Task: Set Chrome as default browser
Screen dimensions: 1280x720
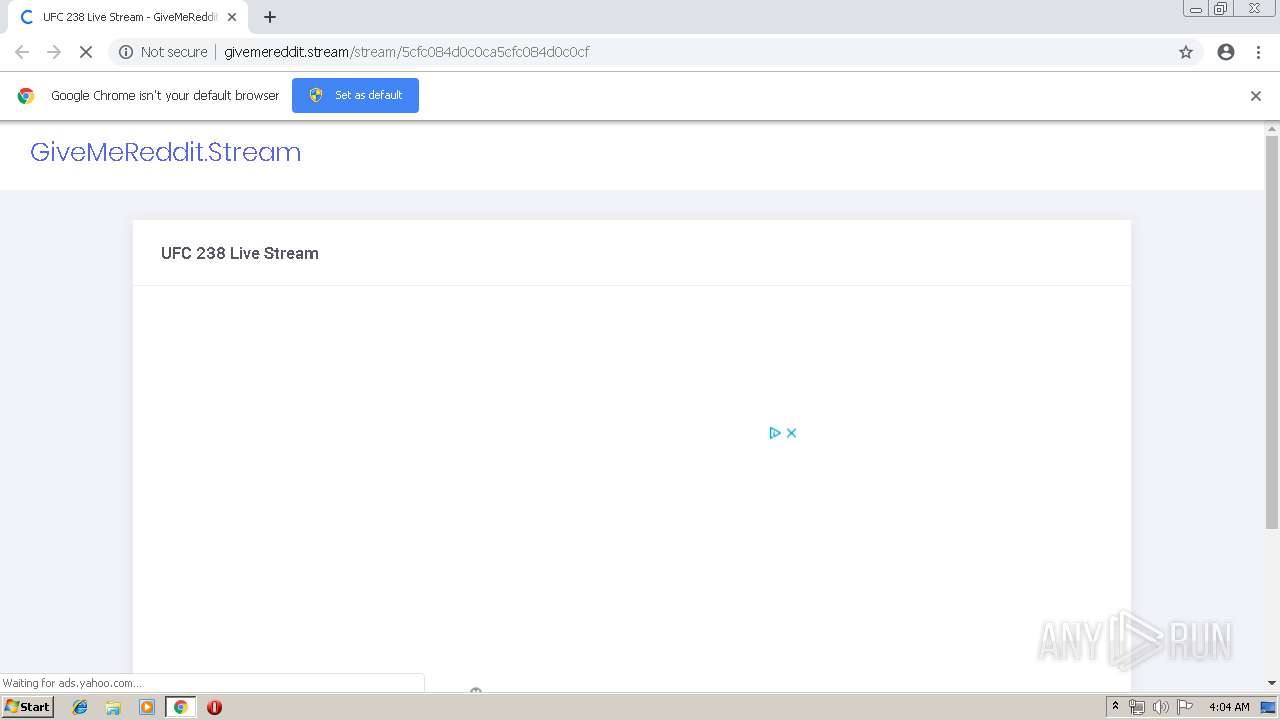Action: click(x=355, y=95)
